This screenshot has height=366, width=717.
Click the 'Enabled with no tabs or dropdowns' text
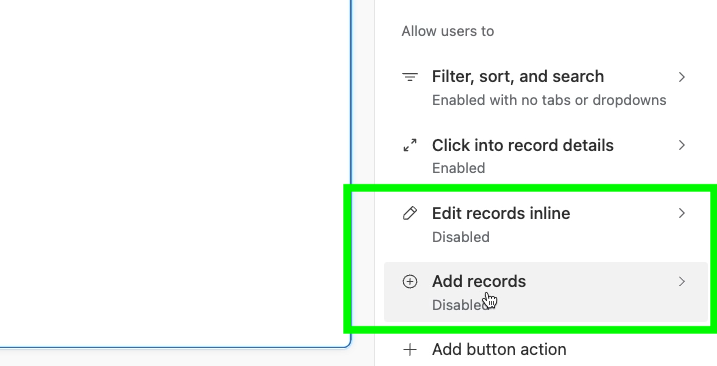coord(549,100)
